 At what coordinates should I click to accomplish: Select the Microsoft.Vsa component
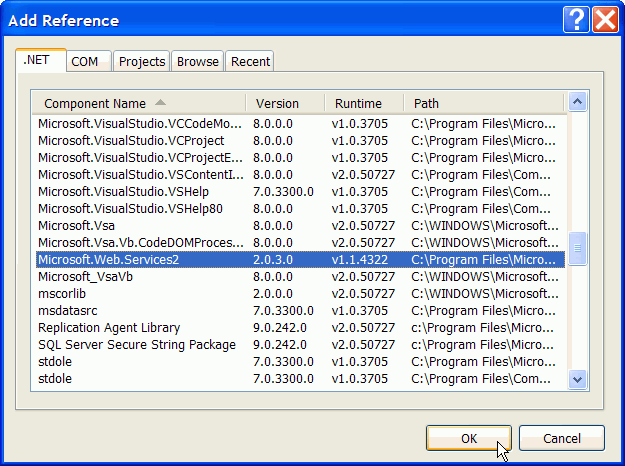[300, 226]
